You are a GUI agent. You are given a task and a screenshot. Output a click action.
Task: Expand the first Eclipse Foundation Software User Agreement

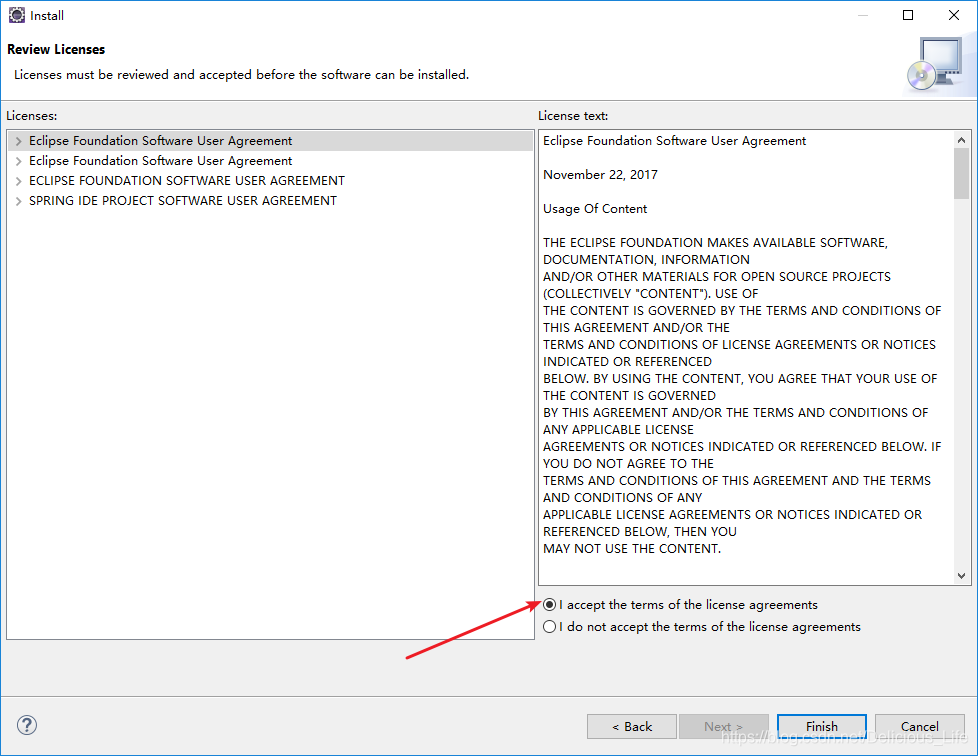(19, 141)
